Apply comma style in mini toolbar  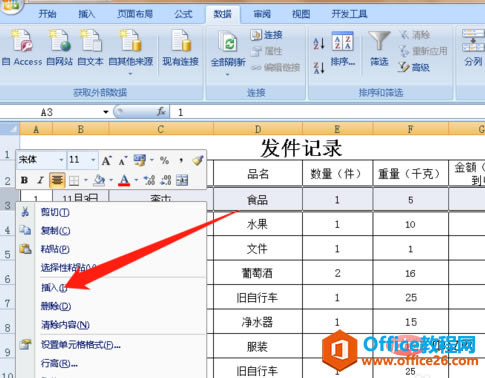coord(181,161)
